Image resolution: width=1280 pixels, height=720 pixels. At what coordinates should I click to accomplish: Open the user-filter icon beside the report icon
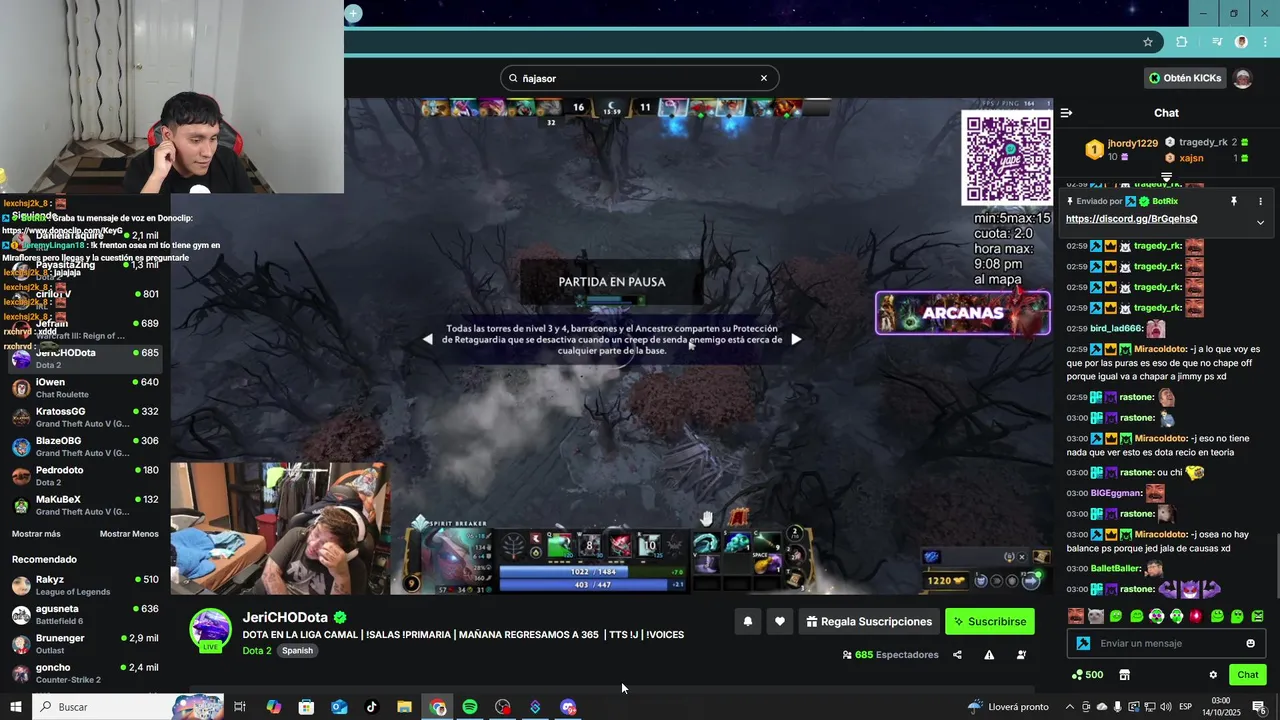[x=1021, y=655]
